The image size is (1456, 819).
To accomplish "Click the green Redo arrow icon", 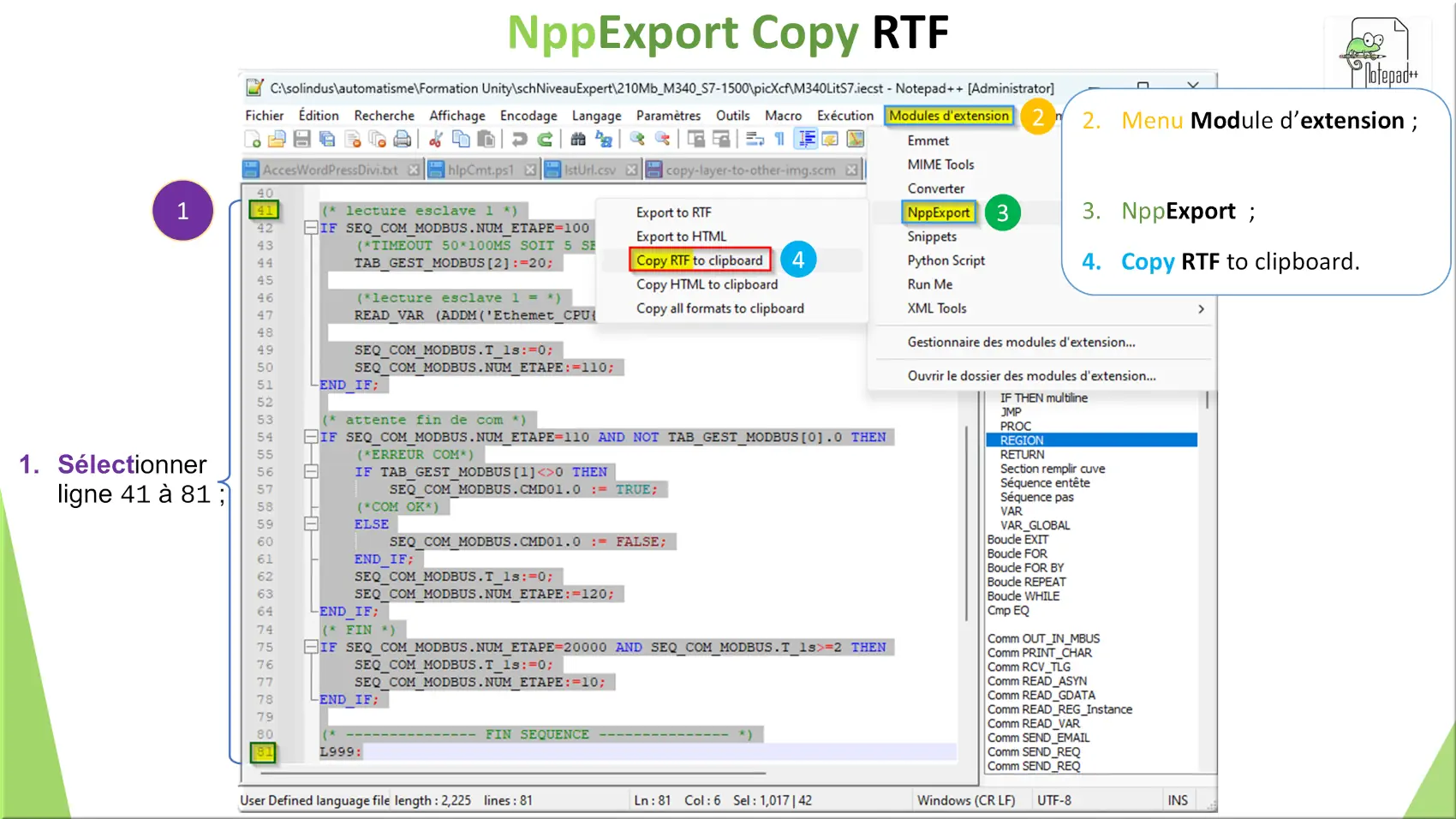I will [x=545, y=139].
